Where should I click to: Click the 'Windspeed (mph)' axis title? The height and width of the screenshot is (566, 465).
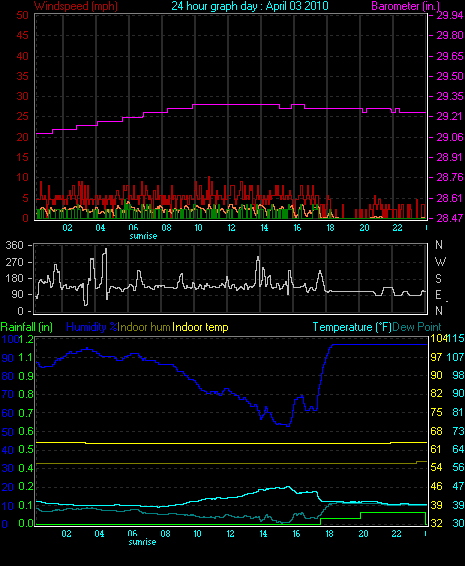coord(76,6)
